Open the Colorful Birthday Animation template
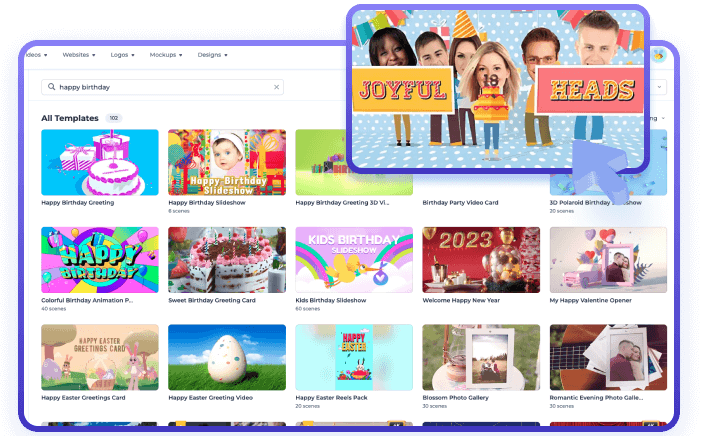The width and height of the screenshot is (720, 436). (x=99, y=259)
